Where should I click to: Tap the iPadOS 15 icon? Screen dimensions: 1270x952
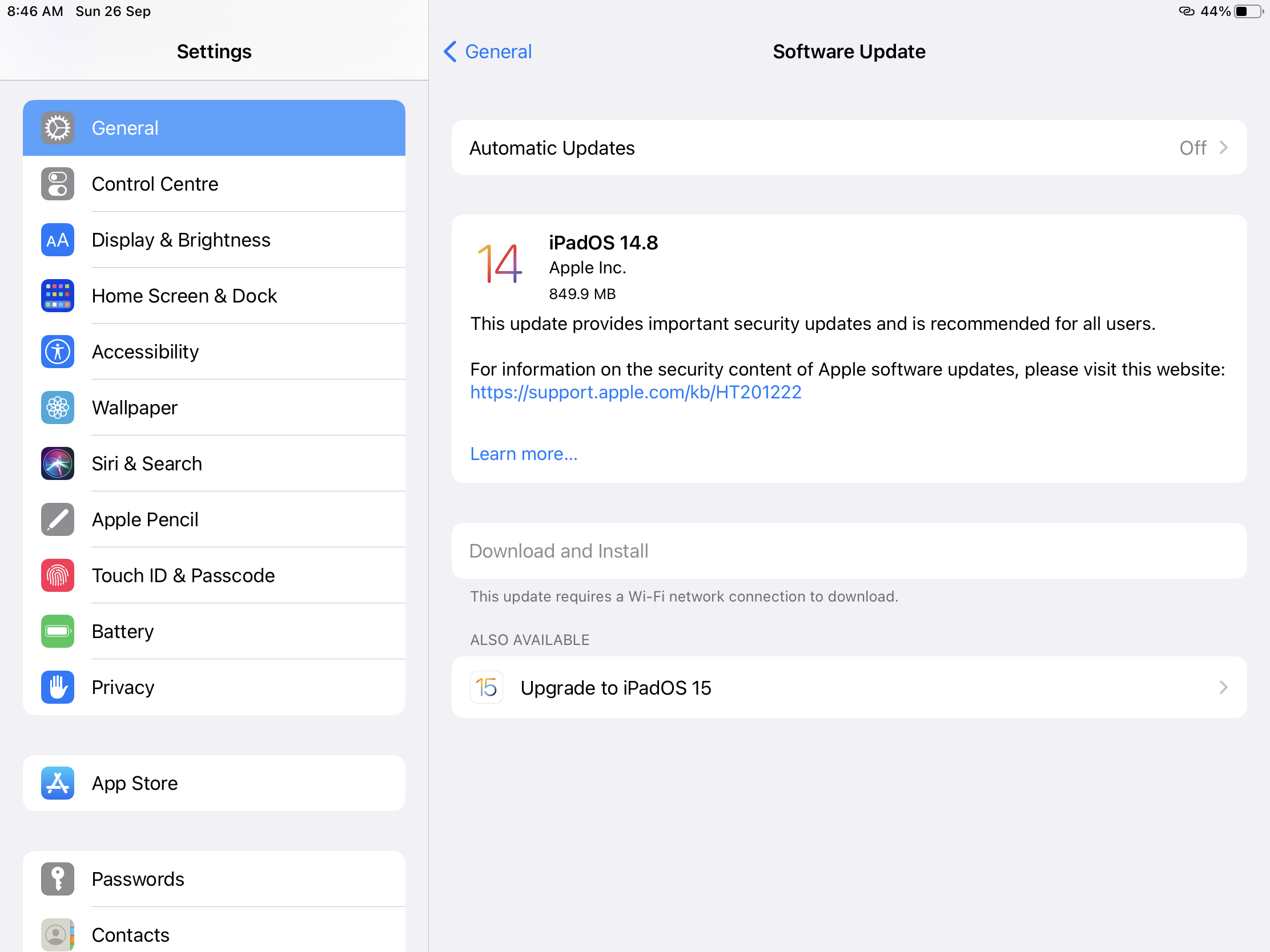click(487, 687)
